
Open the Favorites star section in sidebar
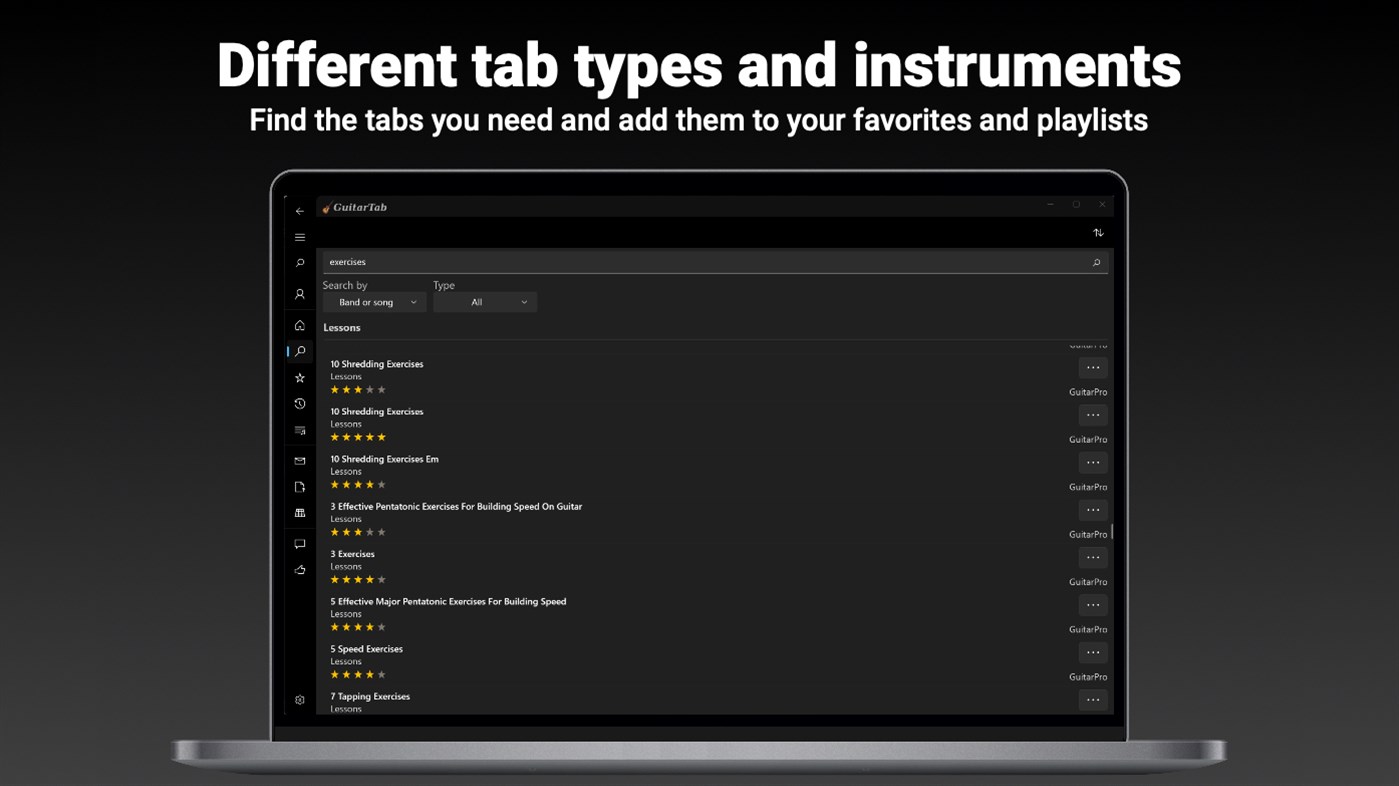coord(299,377)
